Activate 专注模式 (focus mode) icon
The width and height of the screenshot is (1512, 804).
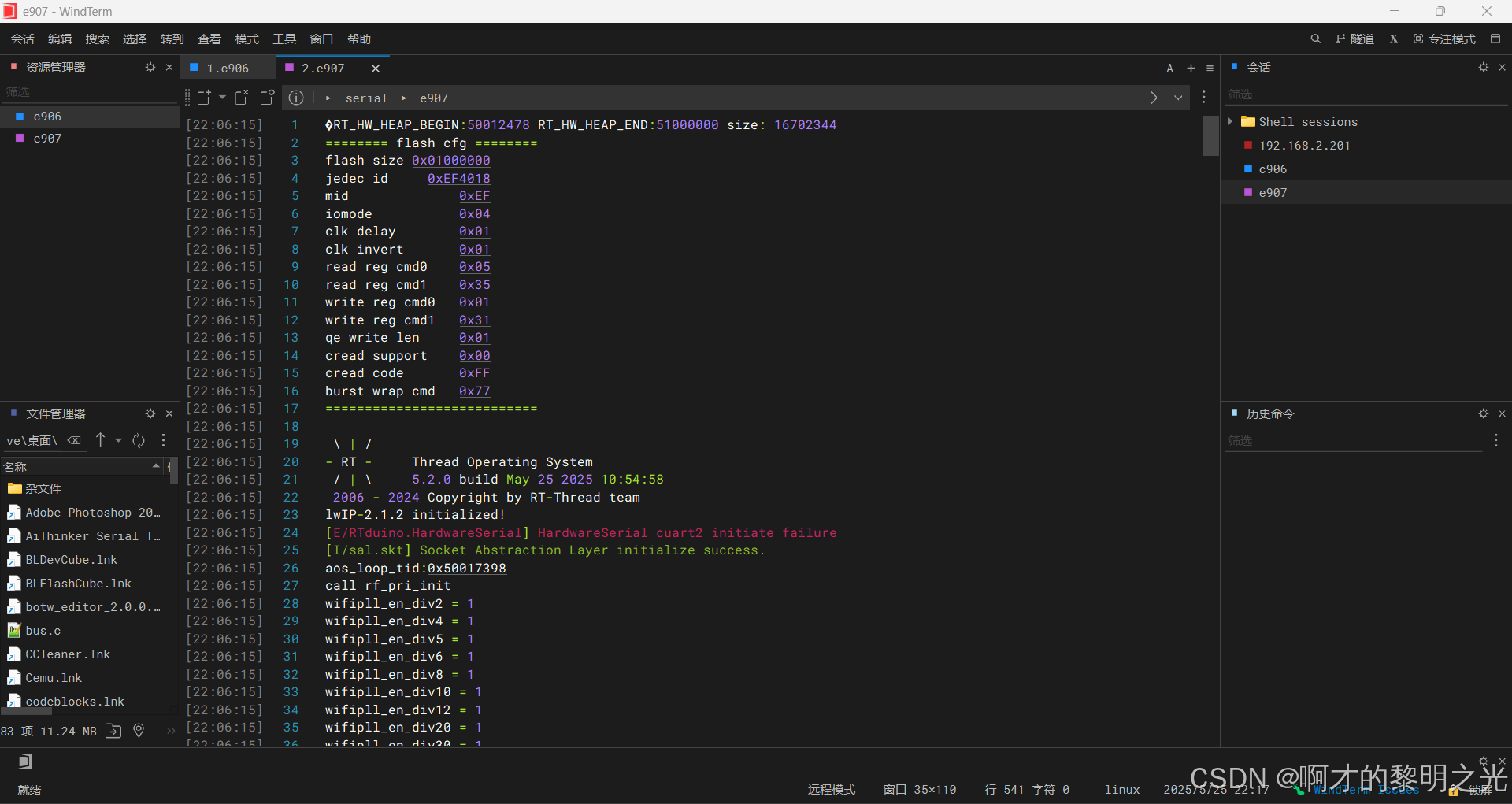(1417, 38)
